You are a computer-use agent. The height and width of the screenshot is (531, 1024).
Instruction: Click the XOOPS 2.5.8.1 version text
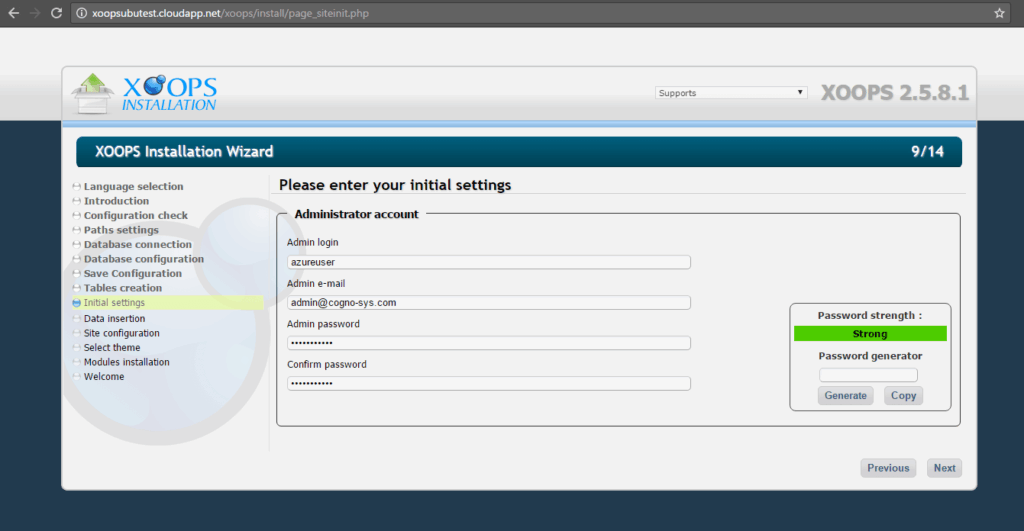[895, 93]
